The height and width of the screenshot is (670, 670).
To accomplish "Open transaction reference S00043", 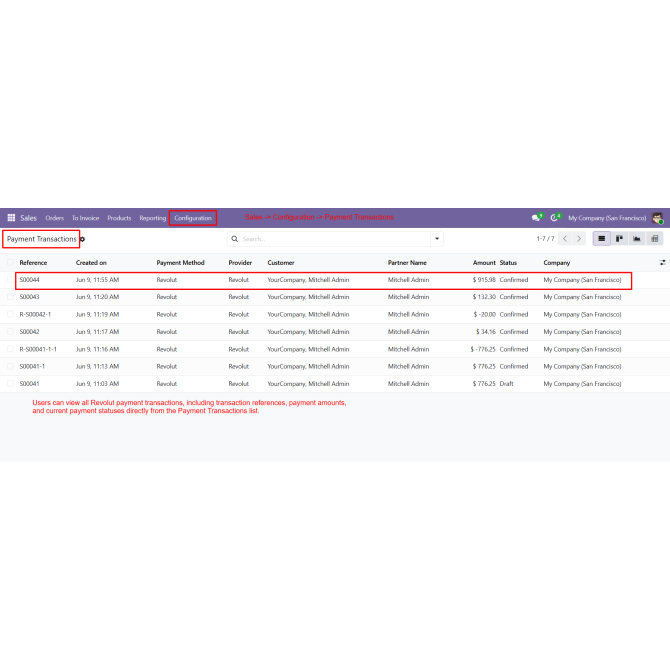I will tap(29, 297).
